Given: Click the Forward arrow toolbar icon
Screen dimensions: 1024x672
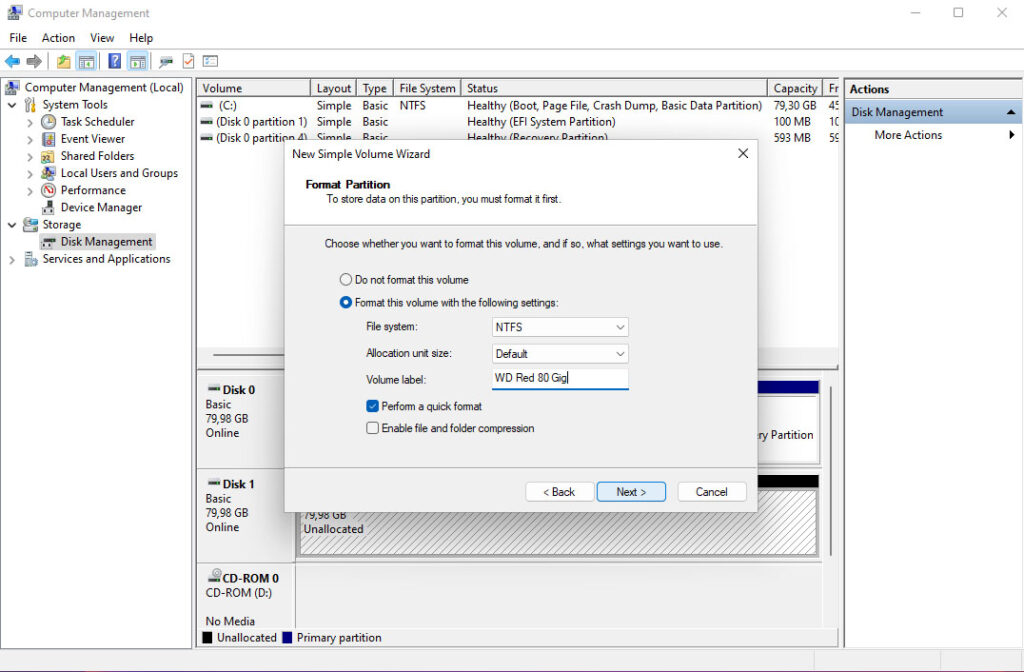Looking at the screenshot, I should point(34,61).
